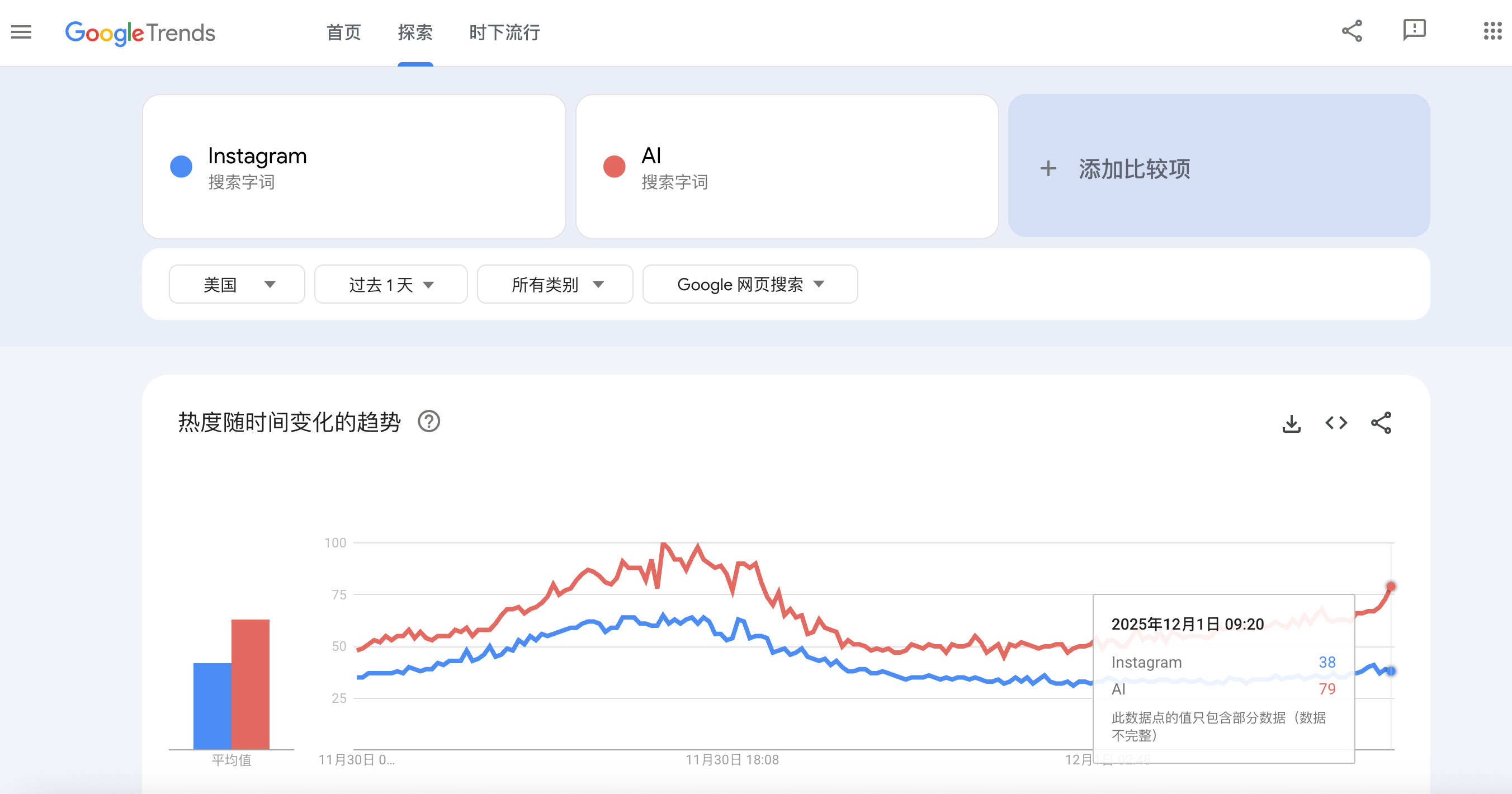1512x794 pixels.
Task: Click the tooltip date 2025年12月1日 09:20
Action: coord(1188,624)
